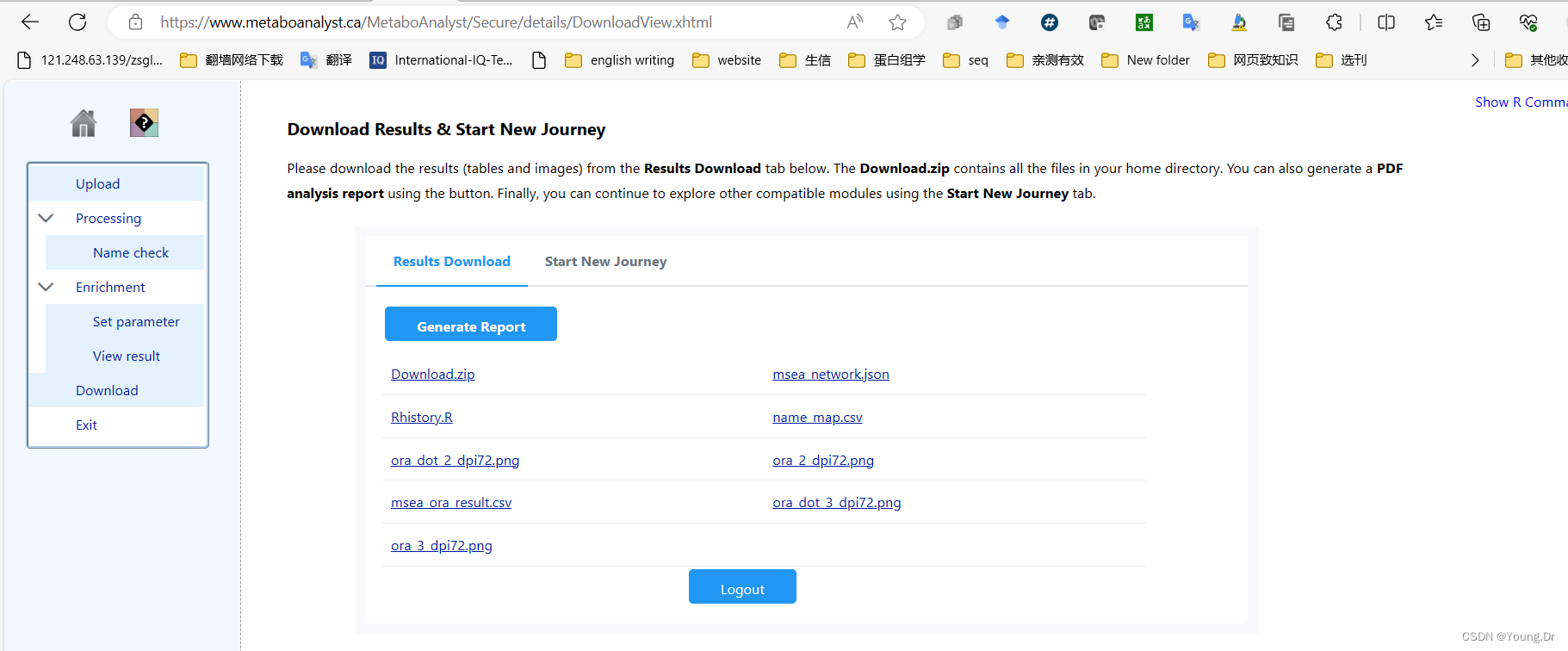
Task: Open the Favorites list icon
Action: click(1434, 22)
